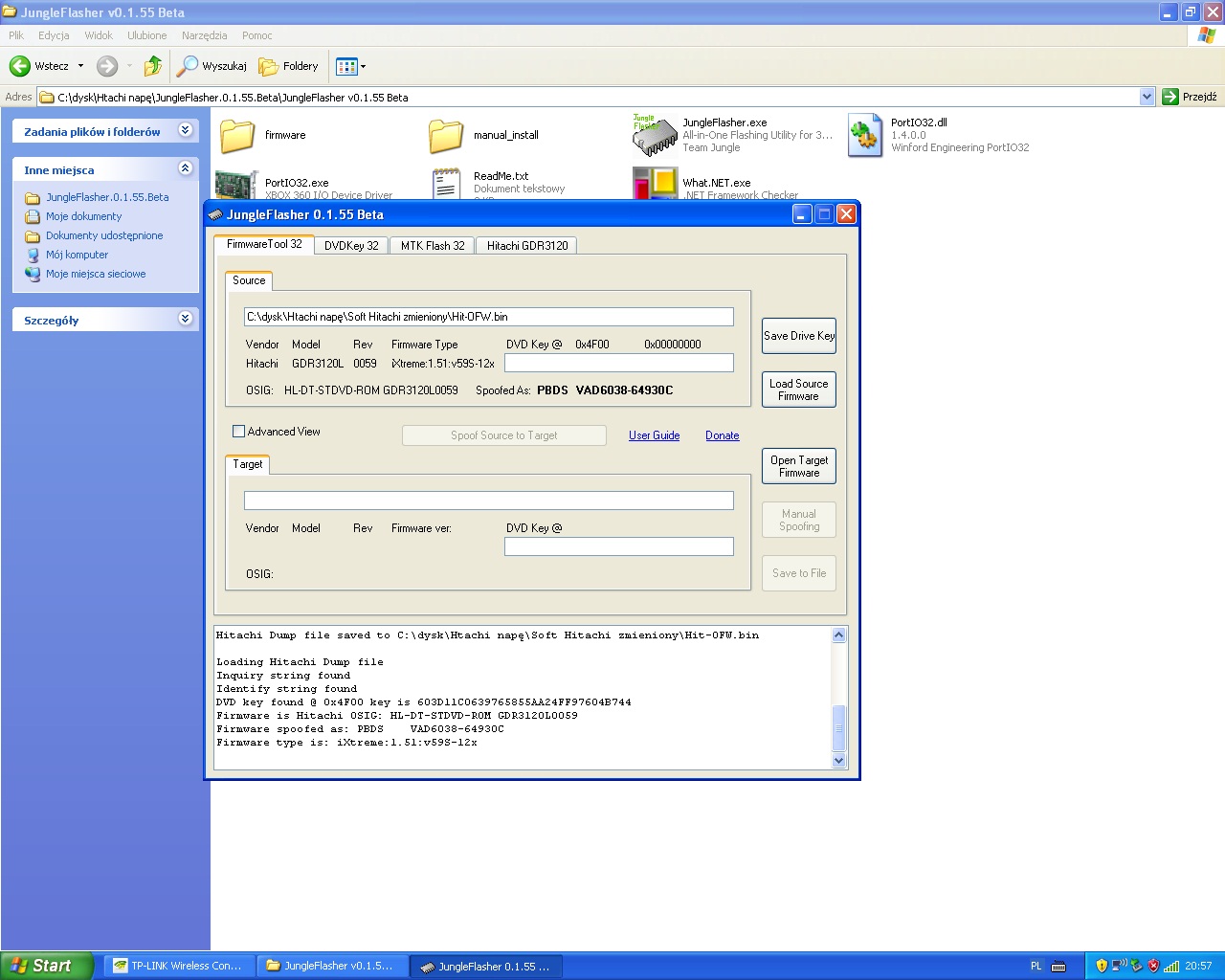Screen dimensions: 1225x980
Task: Open Dokumenty udostępnione in side panel
Action: pyautogui.click(x=104, y=235)
